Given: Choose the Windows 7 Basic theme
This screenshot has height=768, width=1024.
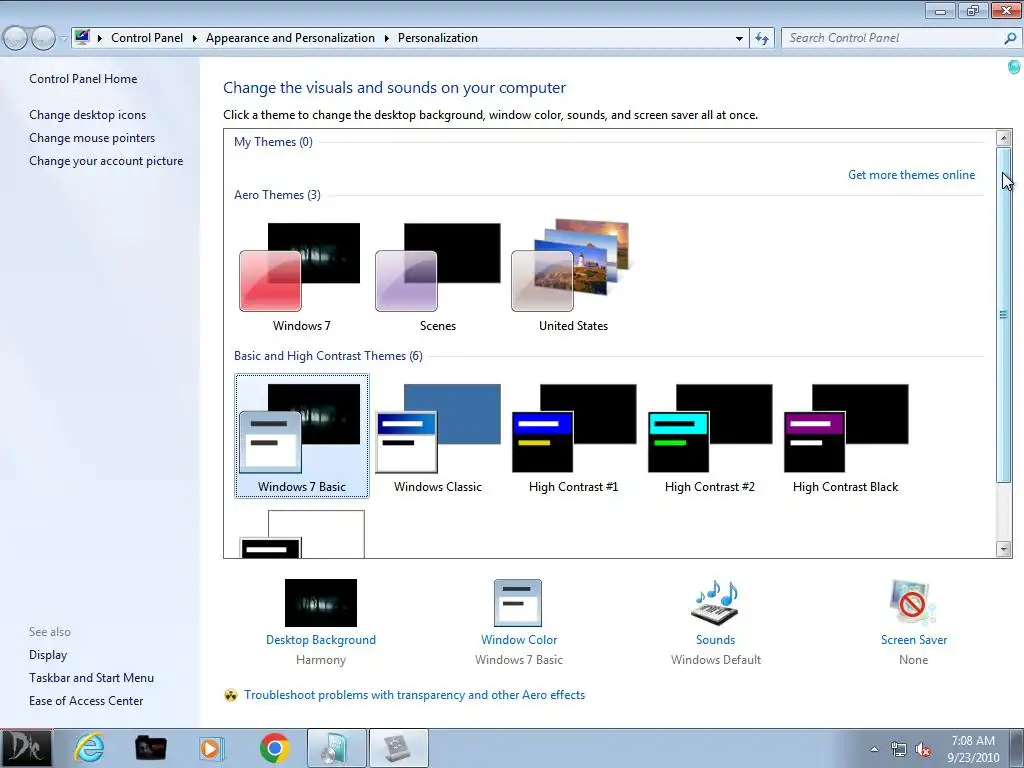Looking at the screenshot, I should [x=301, y=436].
